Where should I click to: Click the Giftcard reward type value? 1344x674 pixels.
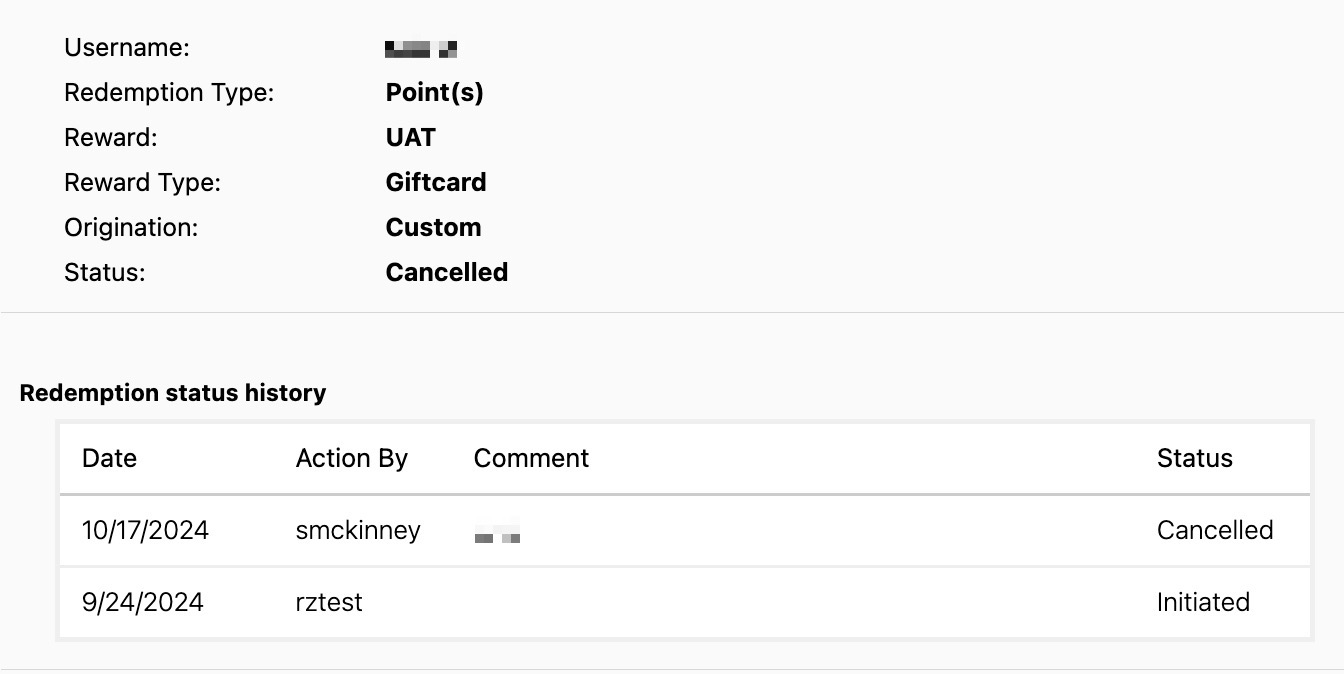coord(436,182)
